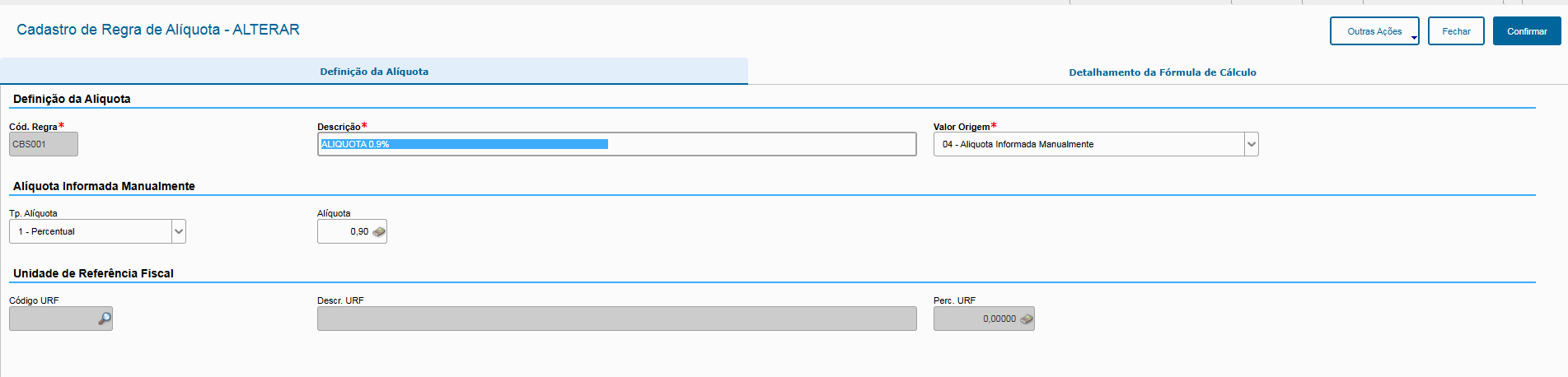Expand the Tp. Alíquota dropdown
1568x377 pixels.
[178, 232]
